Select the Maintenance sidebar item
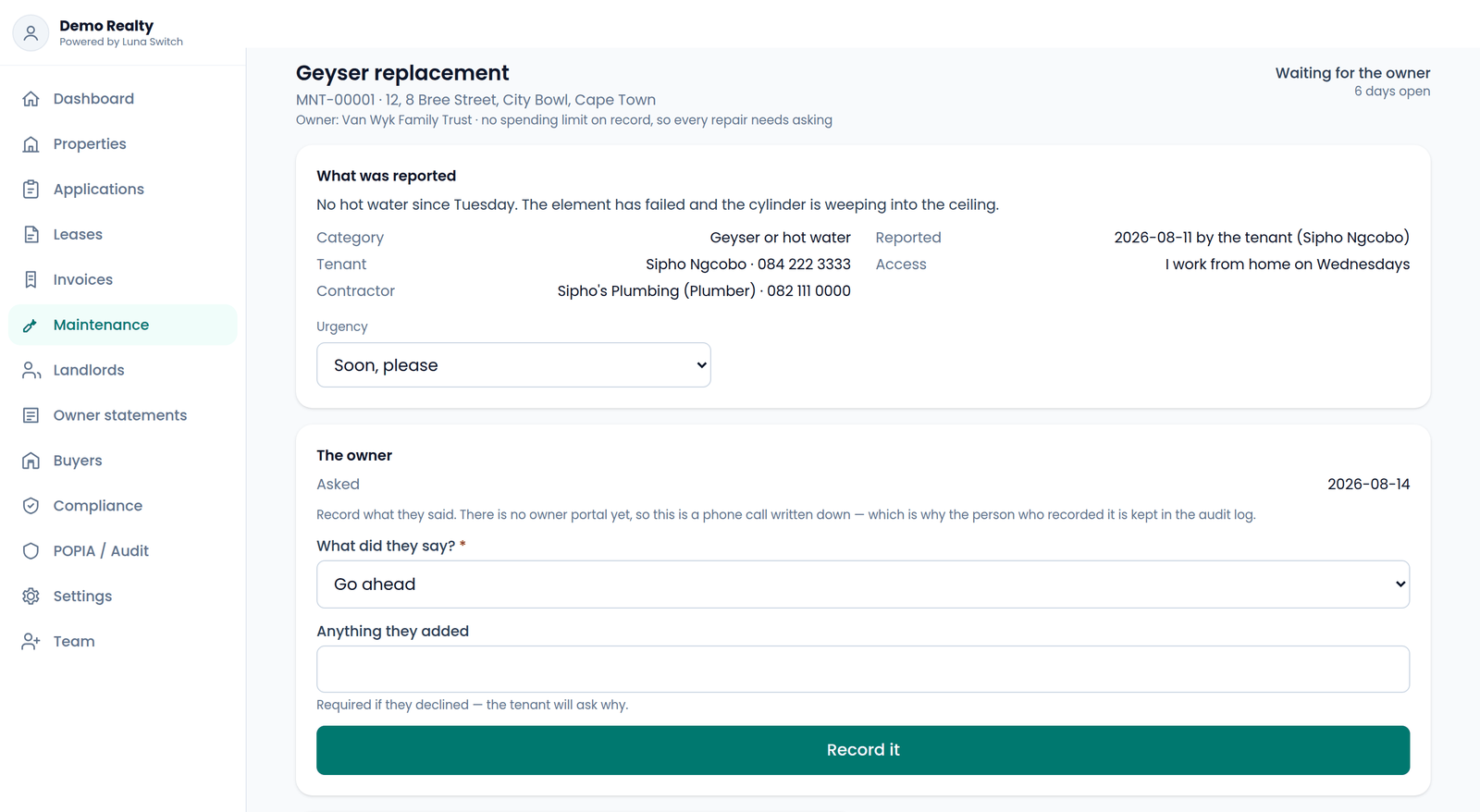Image resolution: width=1480 pixels, height=812 pixels. (x=123, y=325)
